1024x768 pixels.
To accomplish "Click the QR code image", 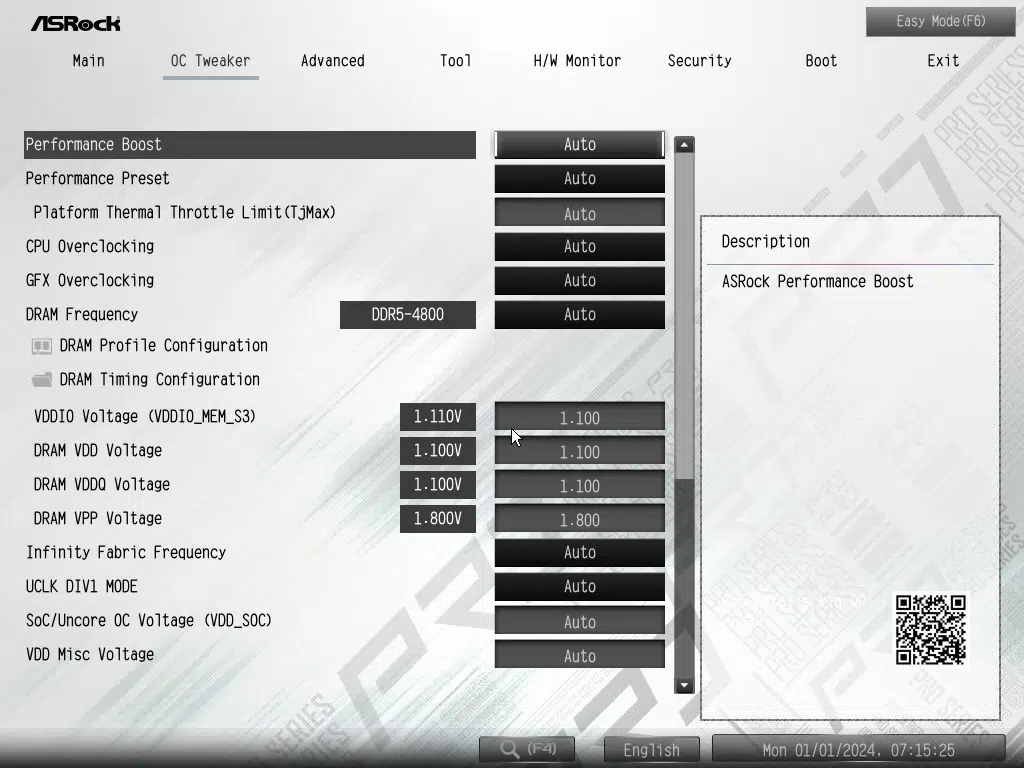I will point(930,630).
